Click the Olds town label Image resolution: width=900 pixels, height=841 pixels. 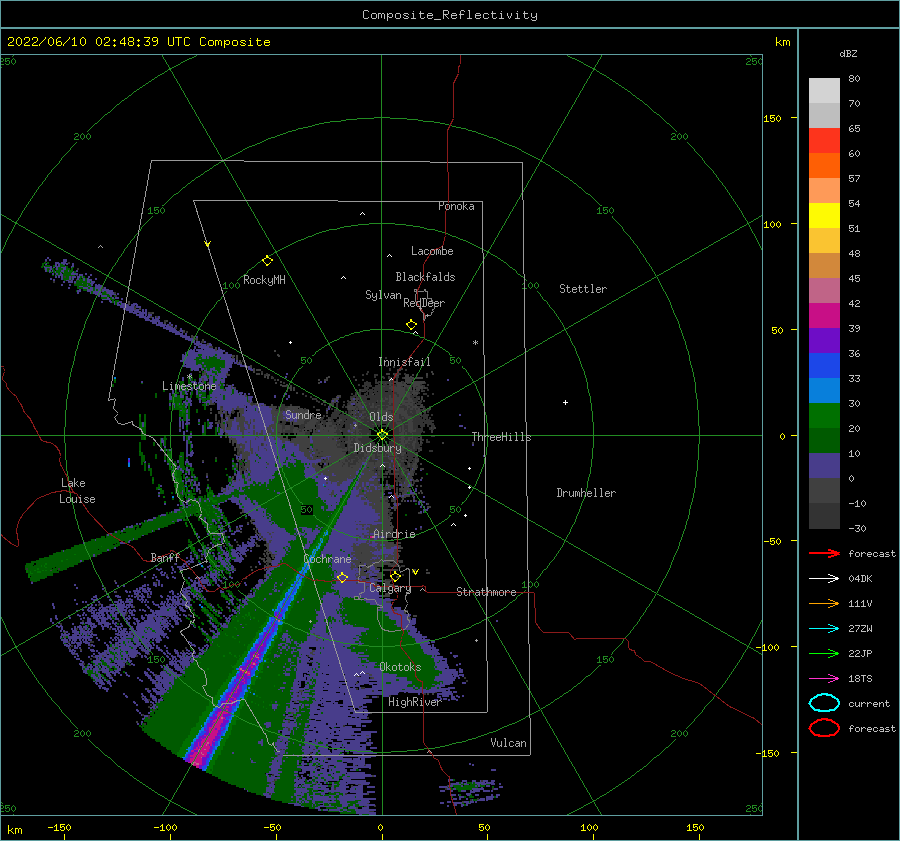(381, 417)
